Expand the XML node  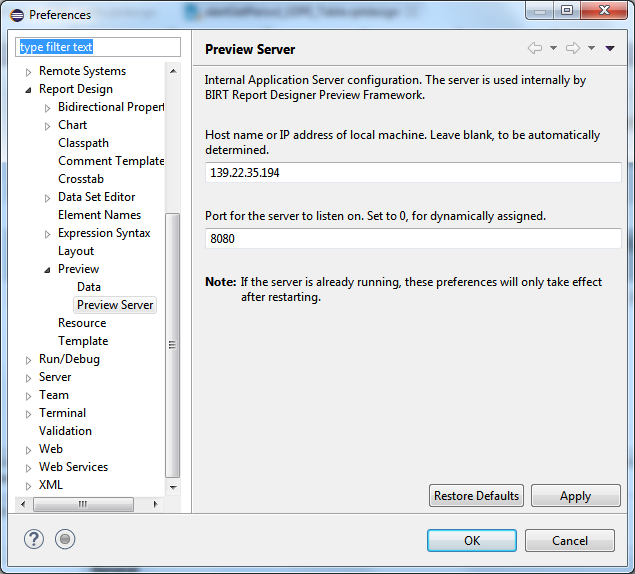28,486
